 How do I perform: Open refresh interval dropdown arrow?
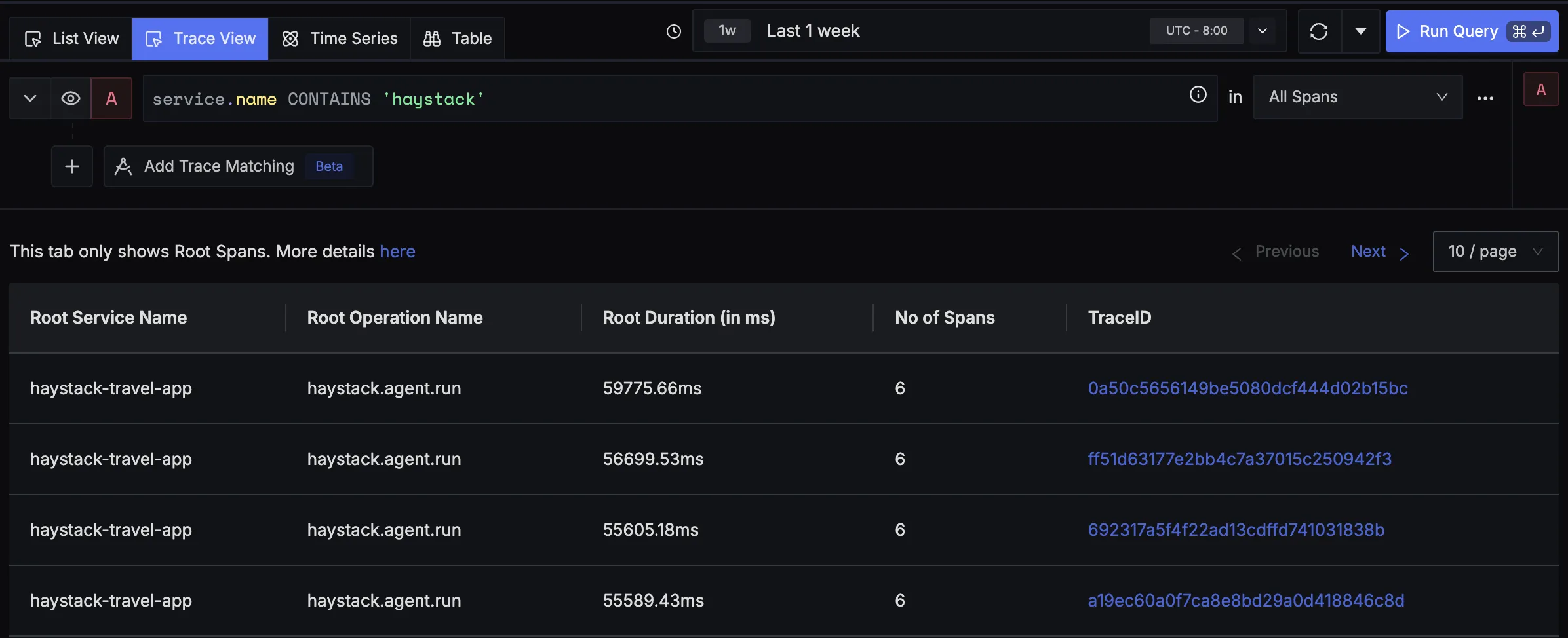click(1361, 31)
